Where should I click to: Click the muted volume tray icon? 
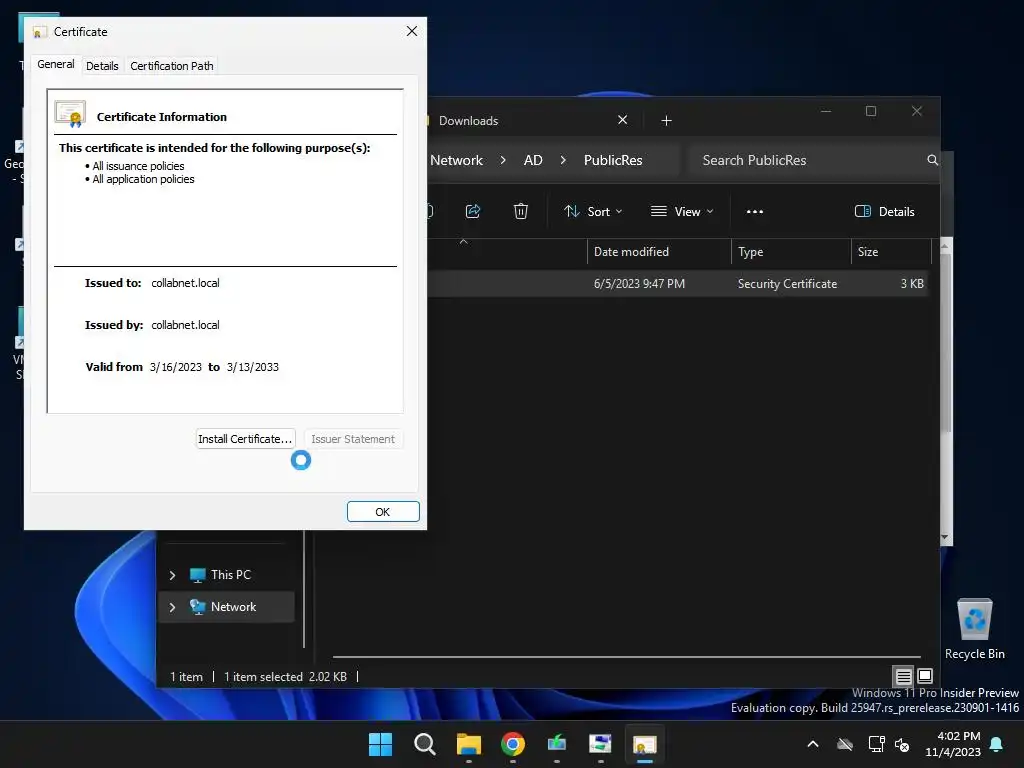pos(903,744)
